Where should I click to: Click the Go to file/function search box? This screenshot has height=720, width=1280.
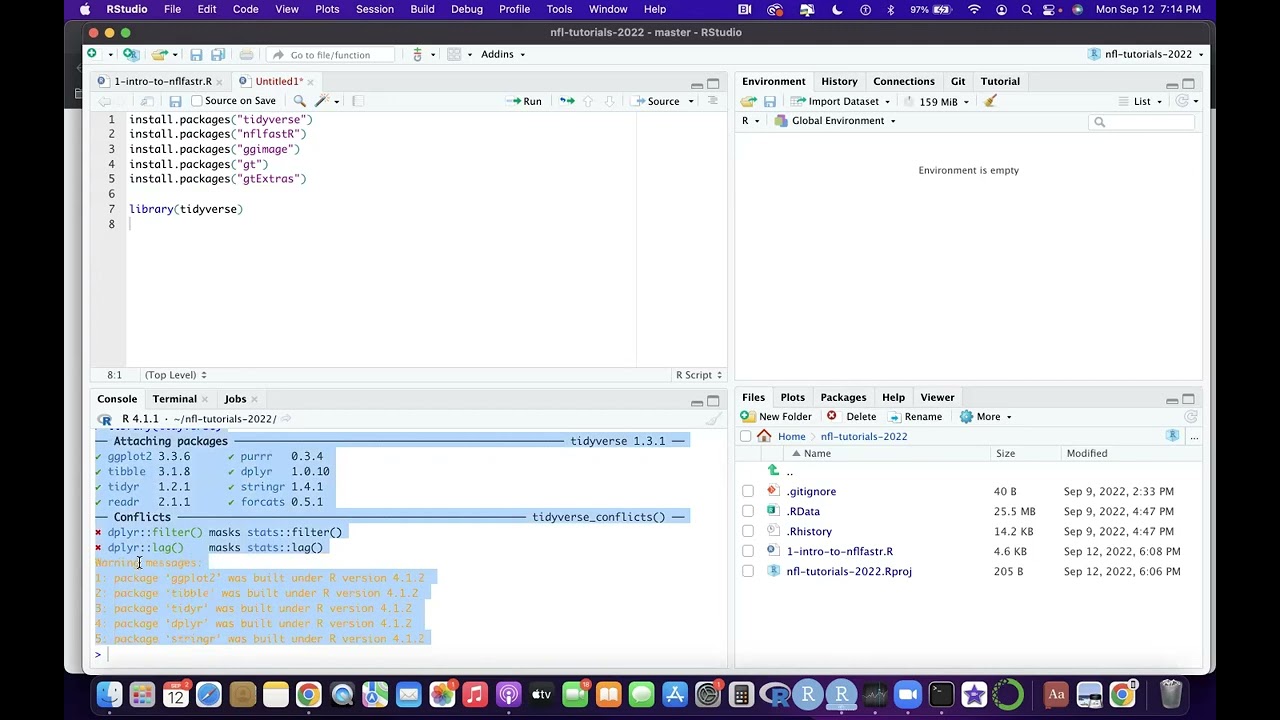pos(330,55)
